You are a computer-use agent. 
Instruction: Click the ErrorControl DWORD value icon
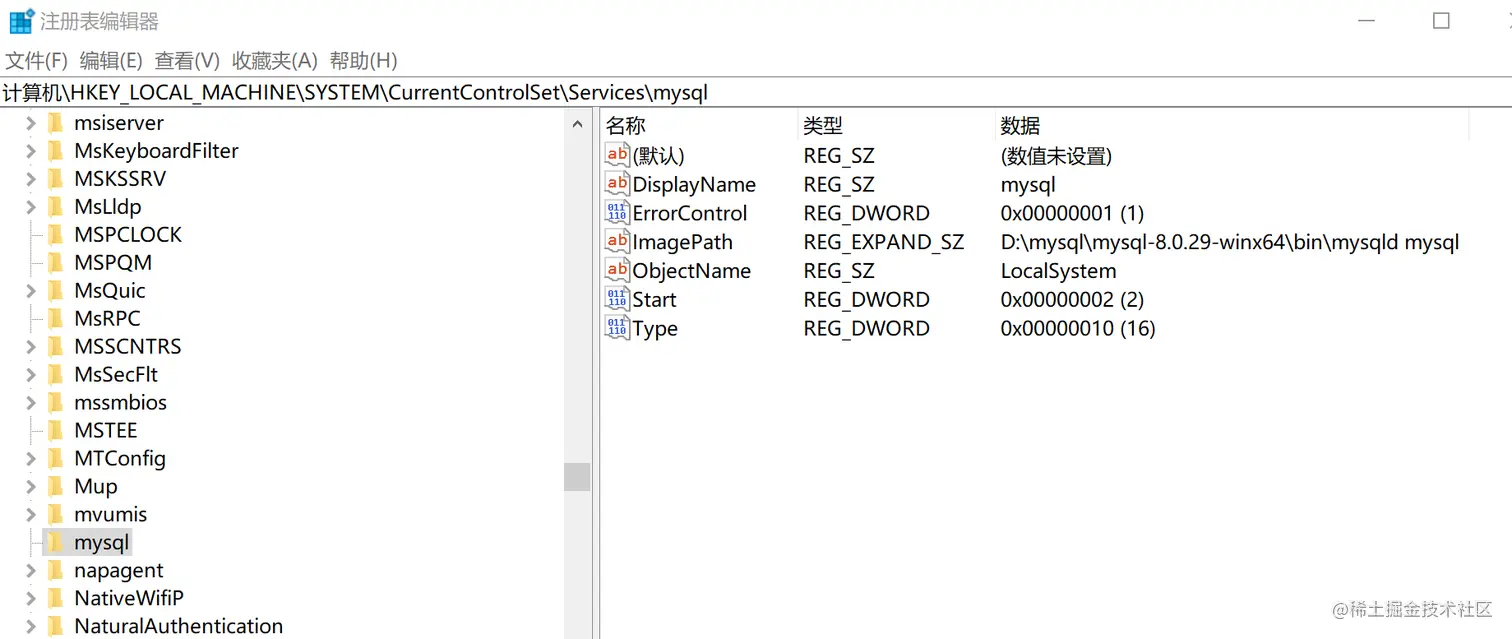coord(617,213)
